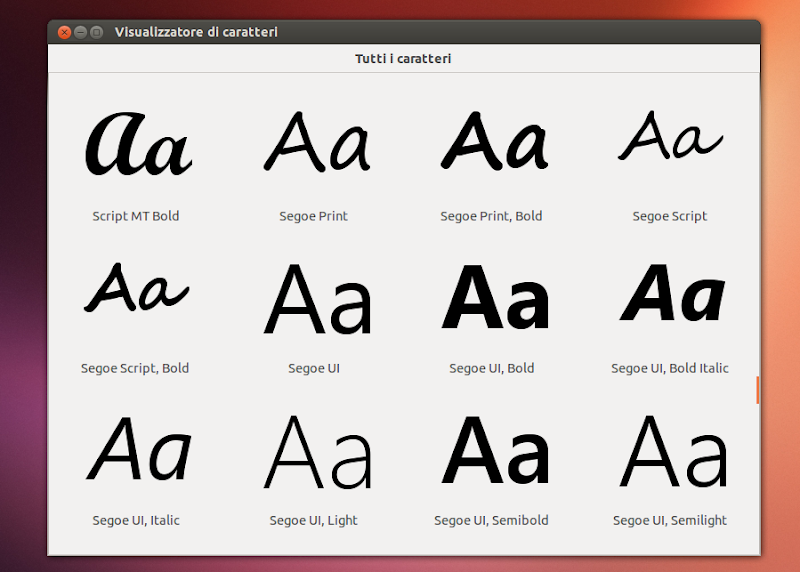Click the orange vertical scrollbar handle
The width and height of the screenshot is (800, 572).
pos(758,390)
